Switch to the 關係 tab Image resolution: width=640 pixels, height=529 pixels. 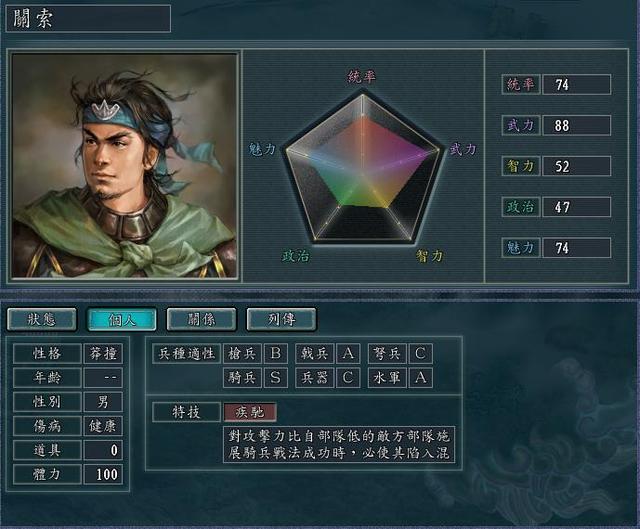pos(202,319)
